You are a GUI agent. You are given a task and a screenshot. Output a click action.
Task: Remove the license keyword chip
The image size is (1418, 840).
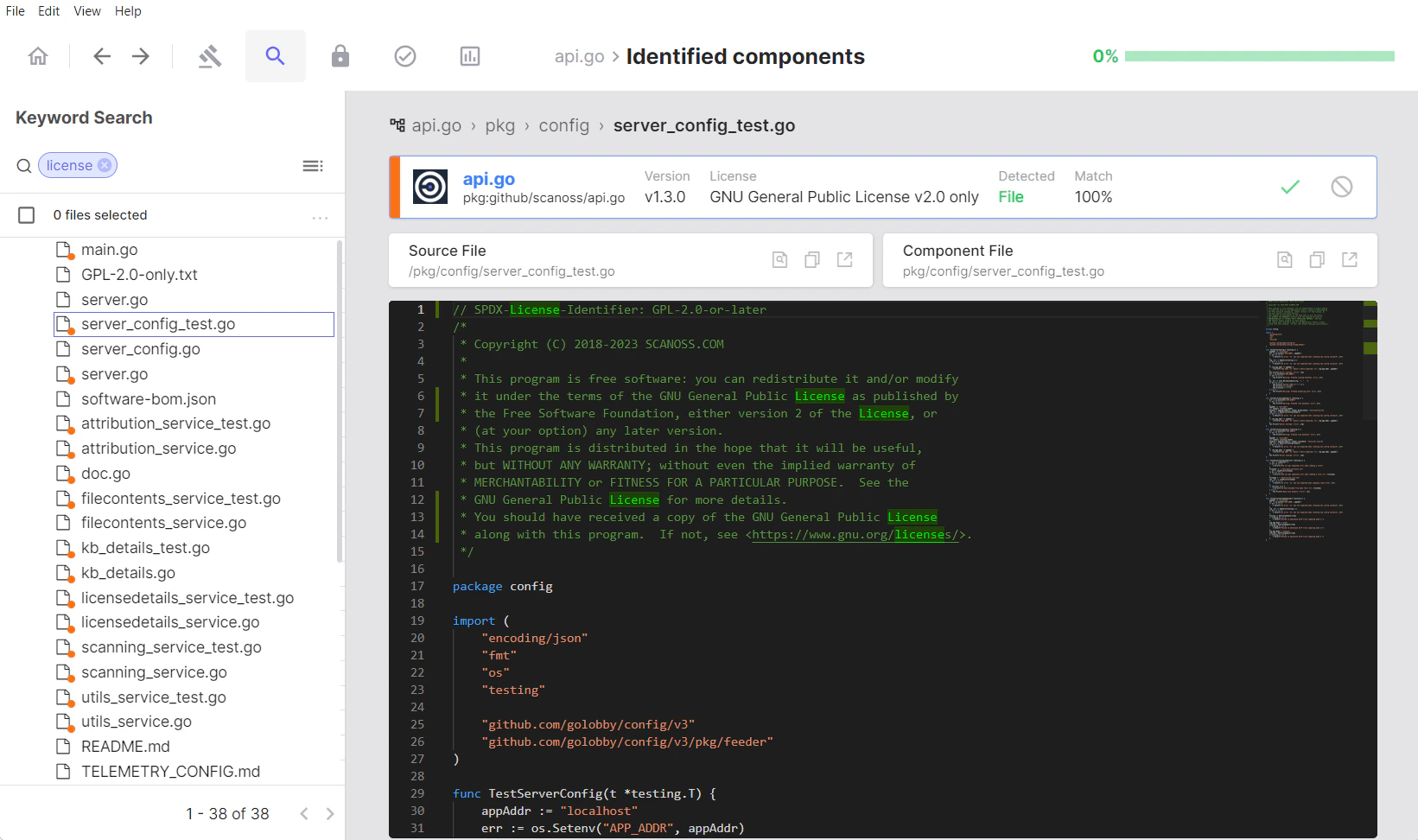pos(105,165)
